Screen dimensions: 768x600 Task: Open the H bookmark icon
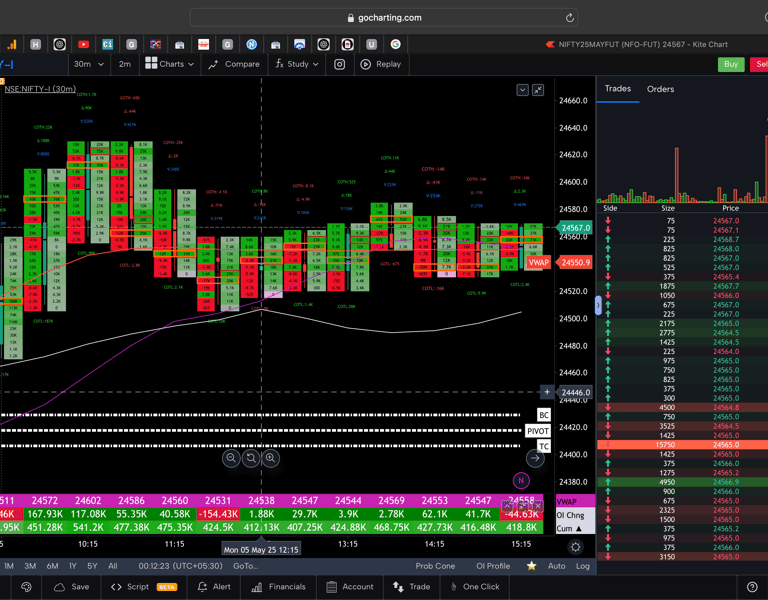point(35,45)
